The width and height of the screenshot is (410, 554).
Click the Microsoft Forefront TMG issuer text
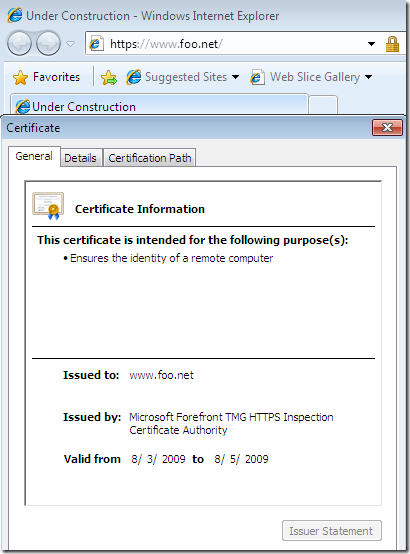coord(231,423)
